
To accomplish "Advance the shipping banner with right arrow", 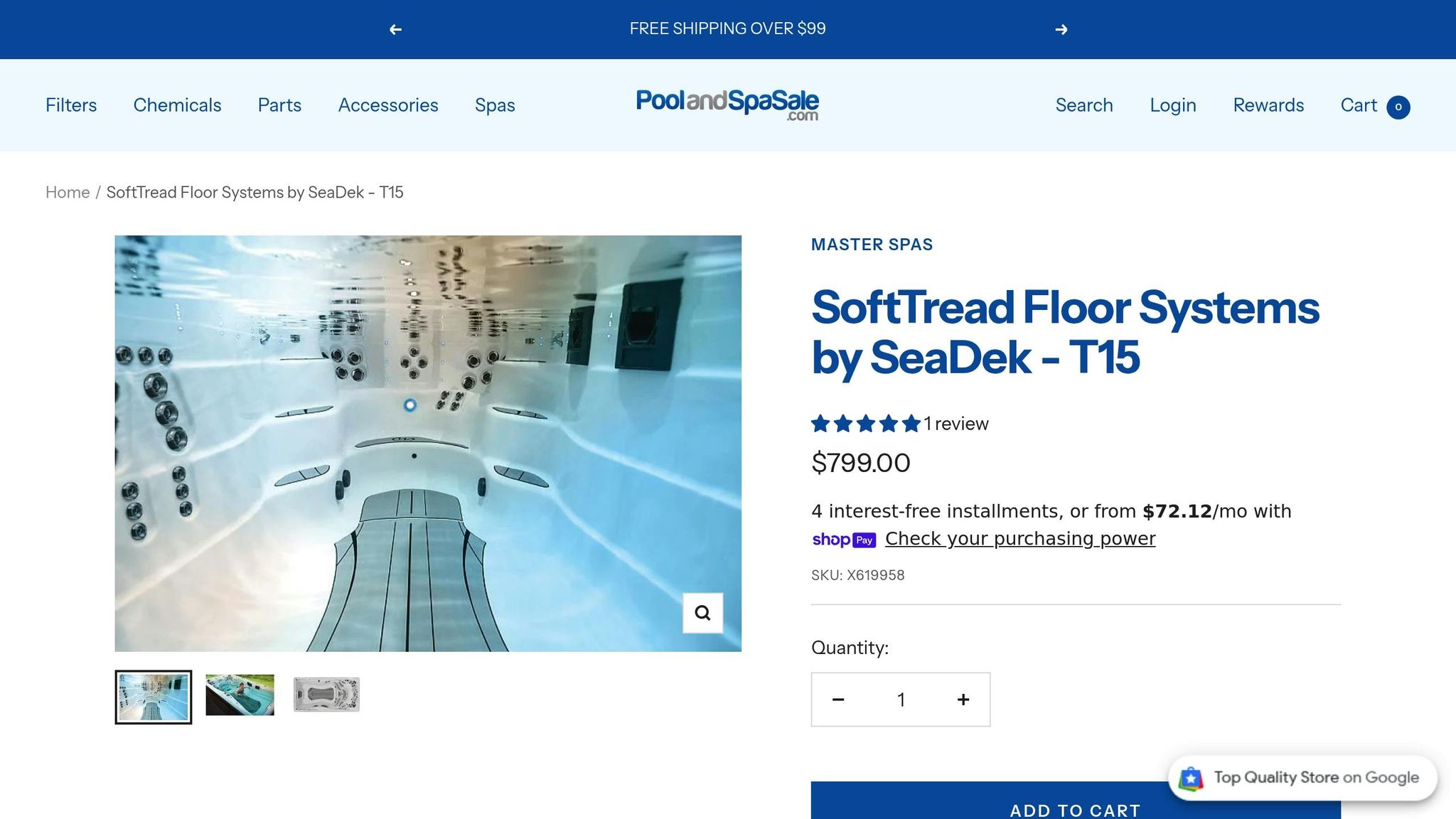I will pos(1061,29).
